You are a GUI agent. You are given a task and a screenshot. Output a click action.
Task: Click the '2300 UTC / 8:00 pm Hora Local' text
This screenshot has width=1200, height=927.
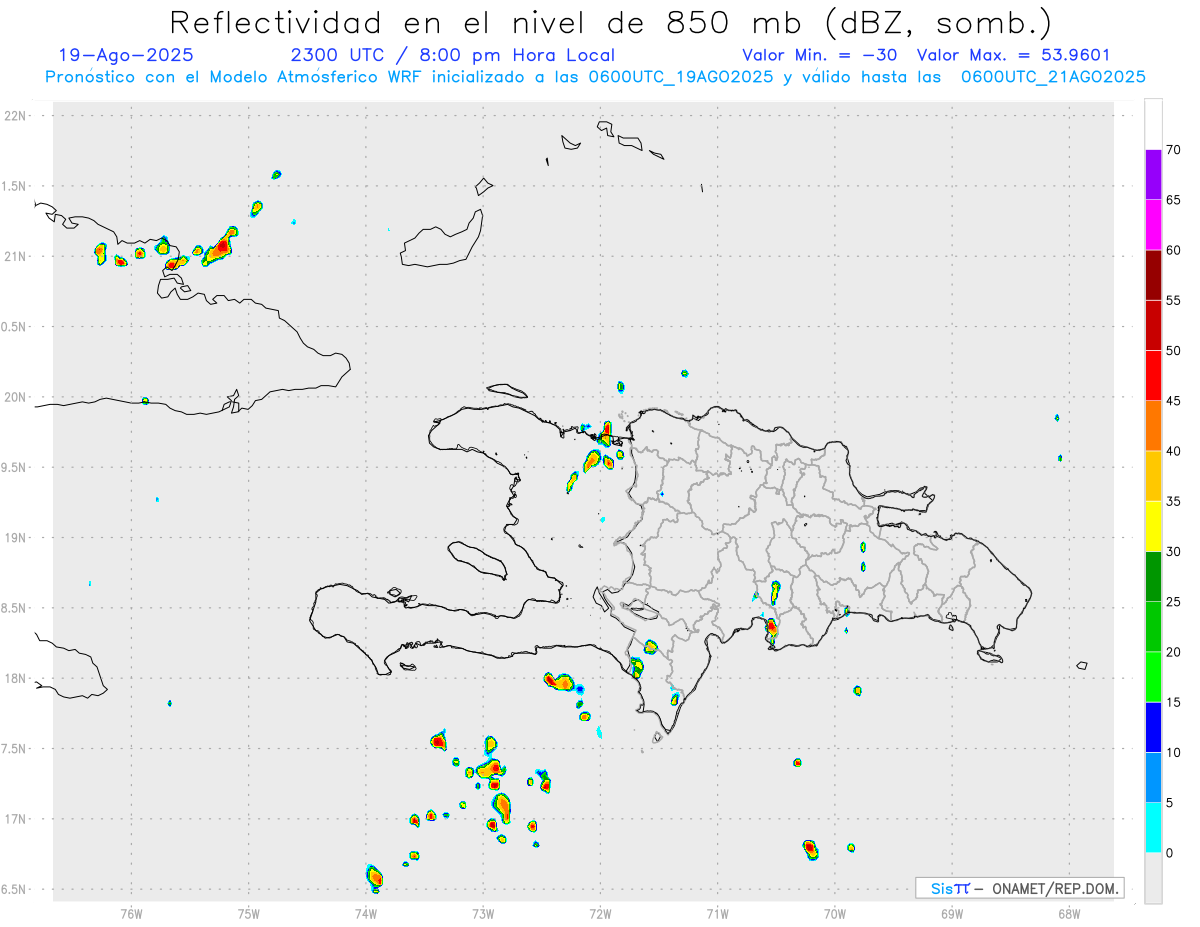(452, 55)
